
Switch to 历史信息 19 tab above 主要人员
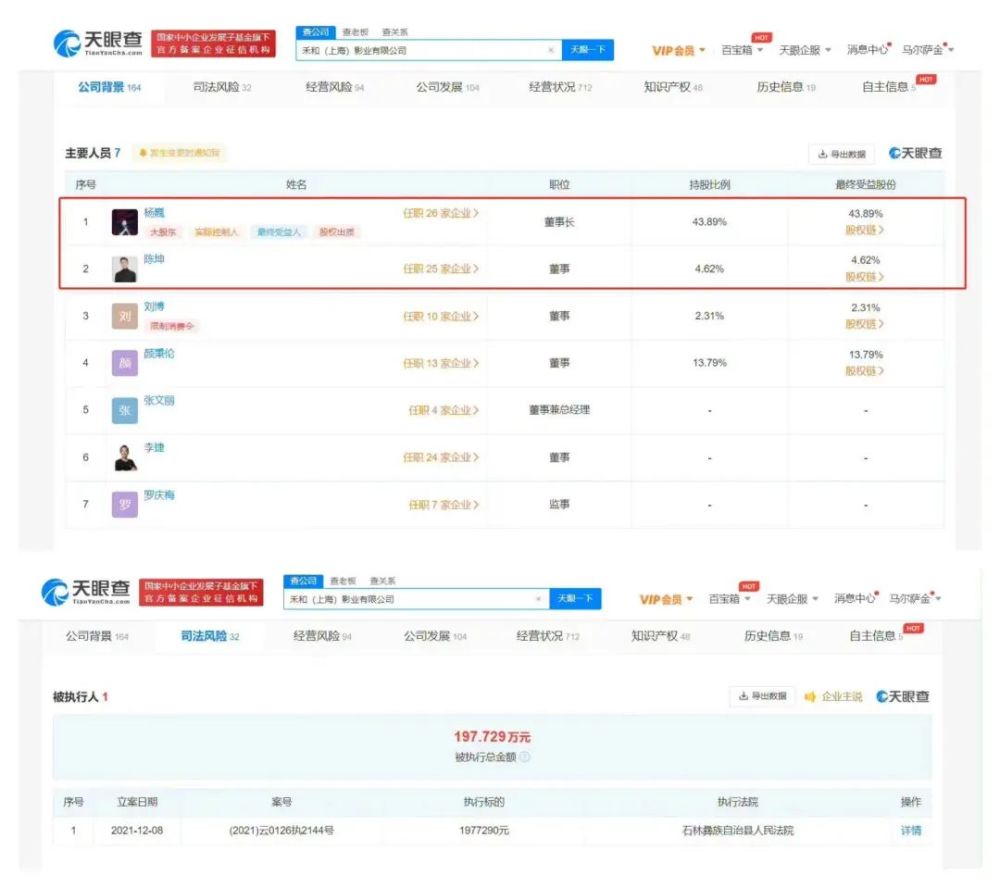pyautogui.click(x=786, y=87)
